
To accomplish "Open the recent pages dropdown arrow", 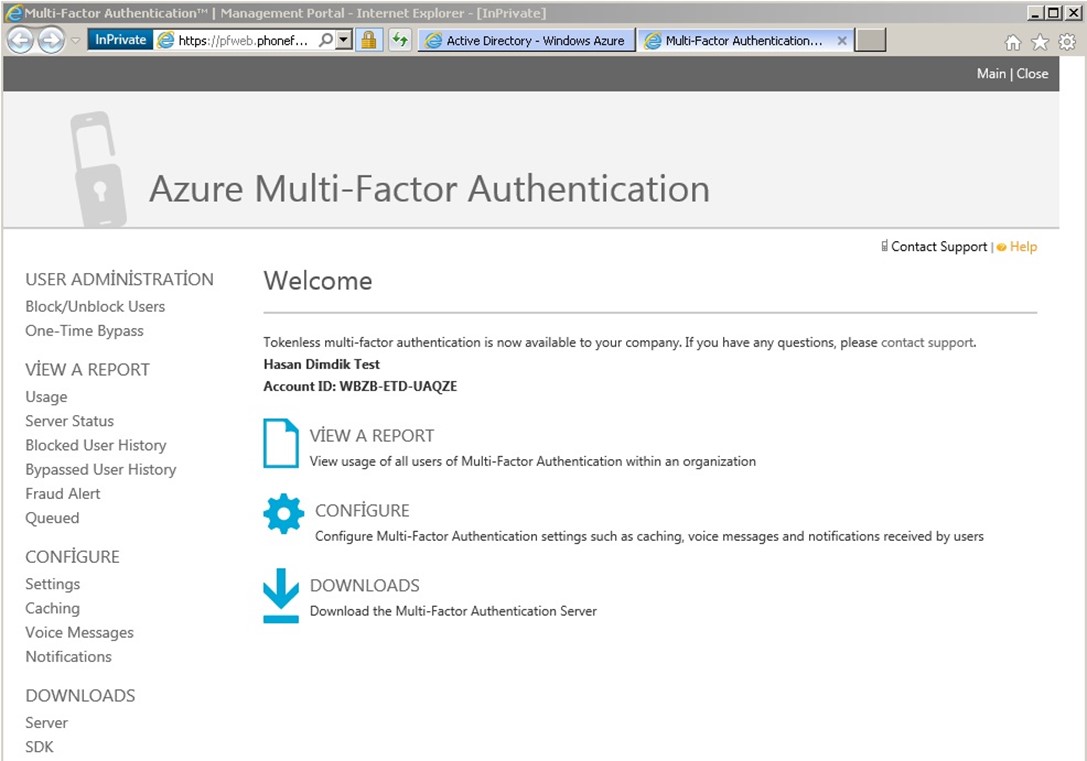I will [x=76, y=40].
